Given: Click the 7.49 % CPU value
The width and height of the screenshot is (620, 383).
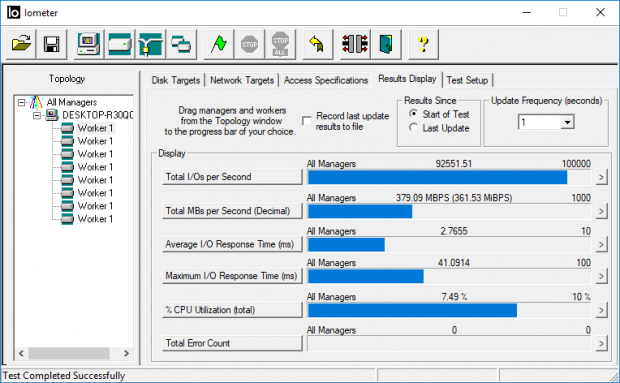Looking at the screenshot, I should click(x=454, y=296).
